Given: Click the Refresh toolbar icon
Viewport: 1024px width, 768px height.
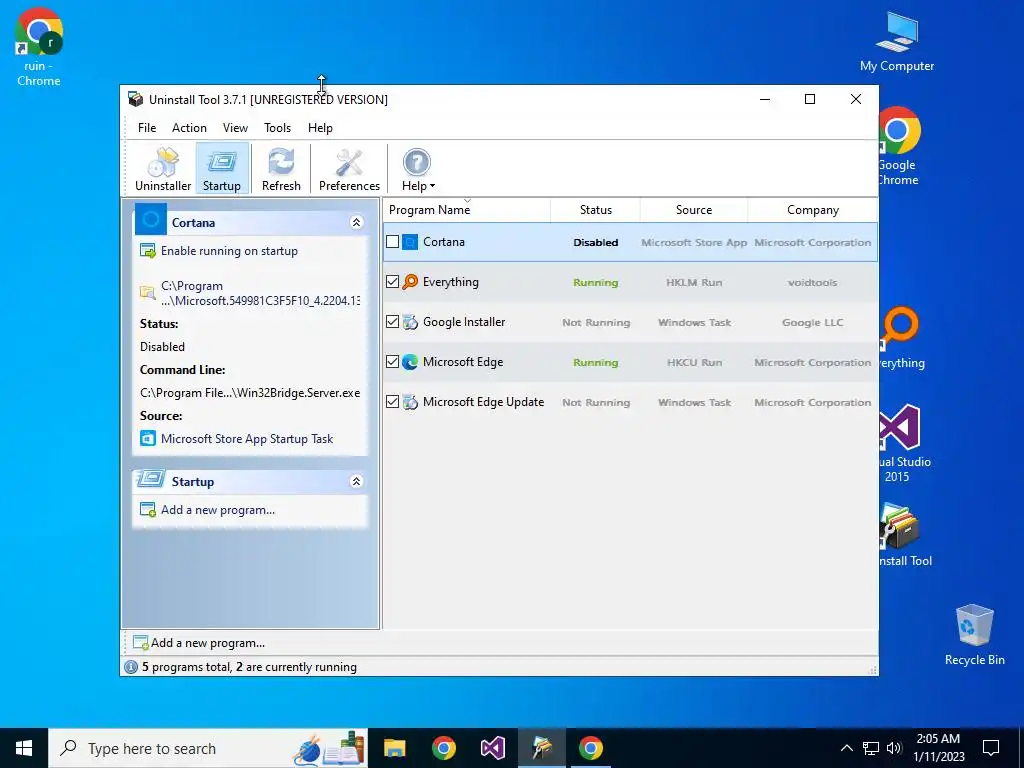Looking at the screenshot, I should point(281,168).
